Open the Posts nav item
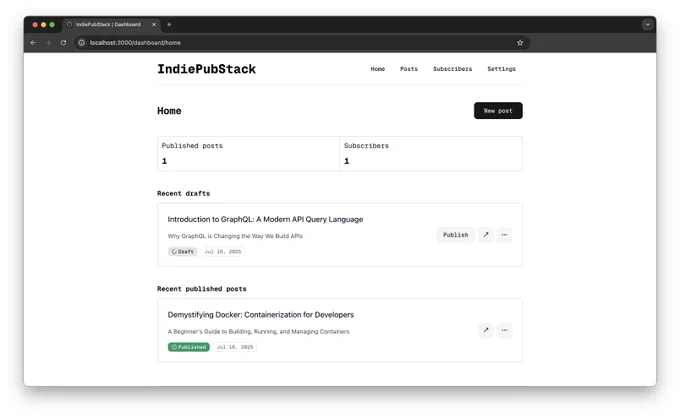Viewport: 680px width, 418px height. [409, 69]
